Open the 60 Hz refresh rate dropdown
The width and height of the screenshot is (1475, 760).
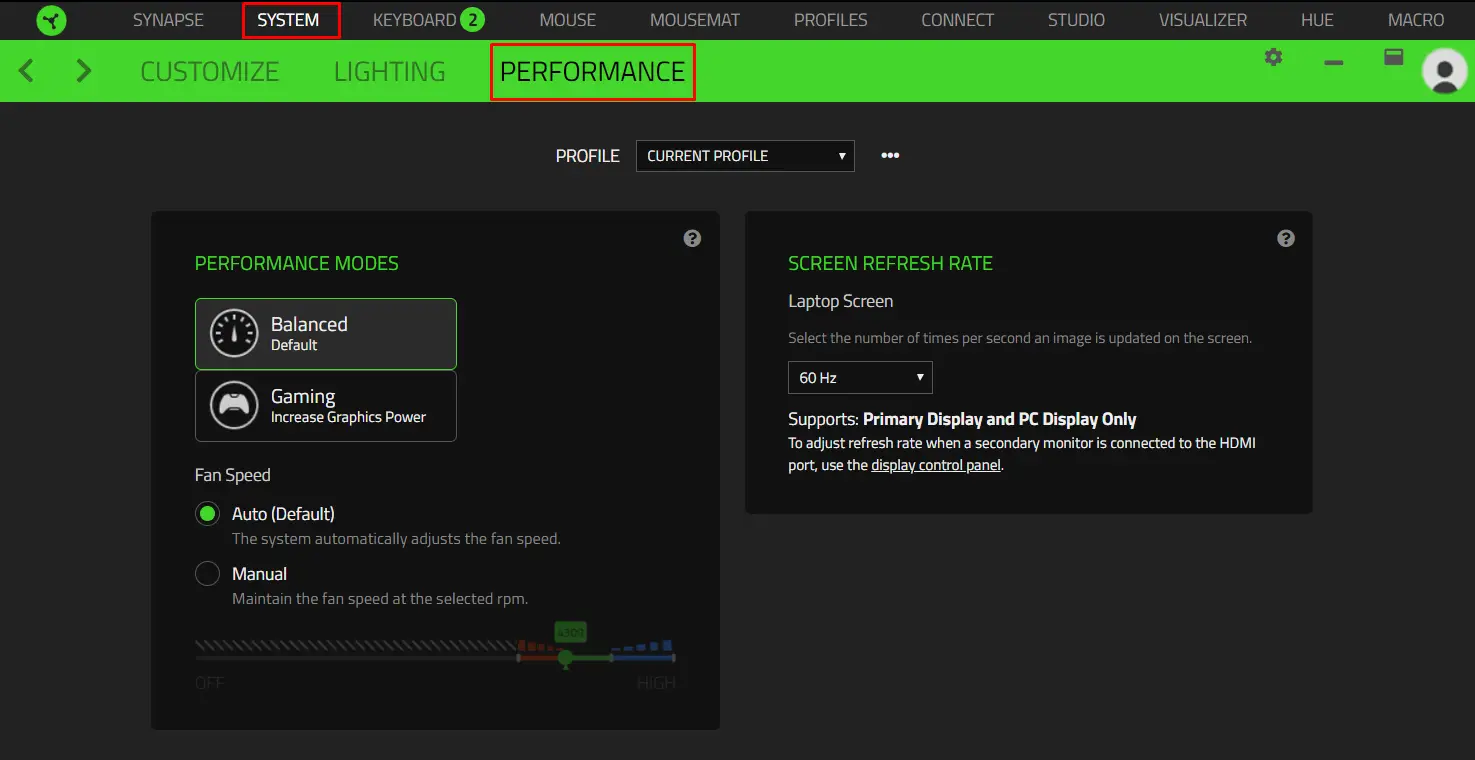[859, 377]
